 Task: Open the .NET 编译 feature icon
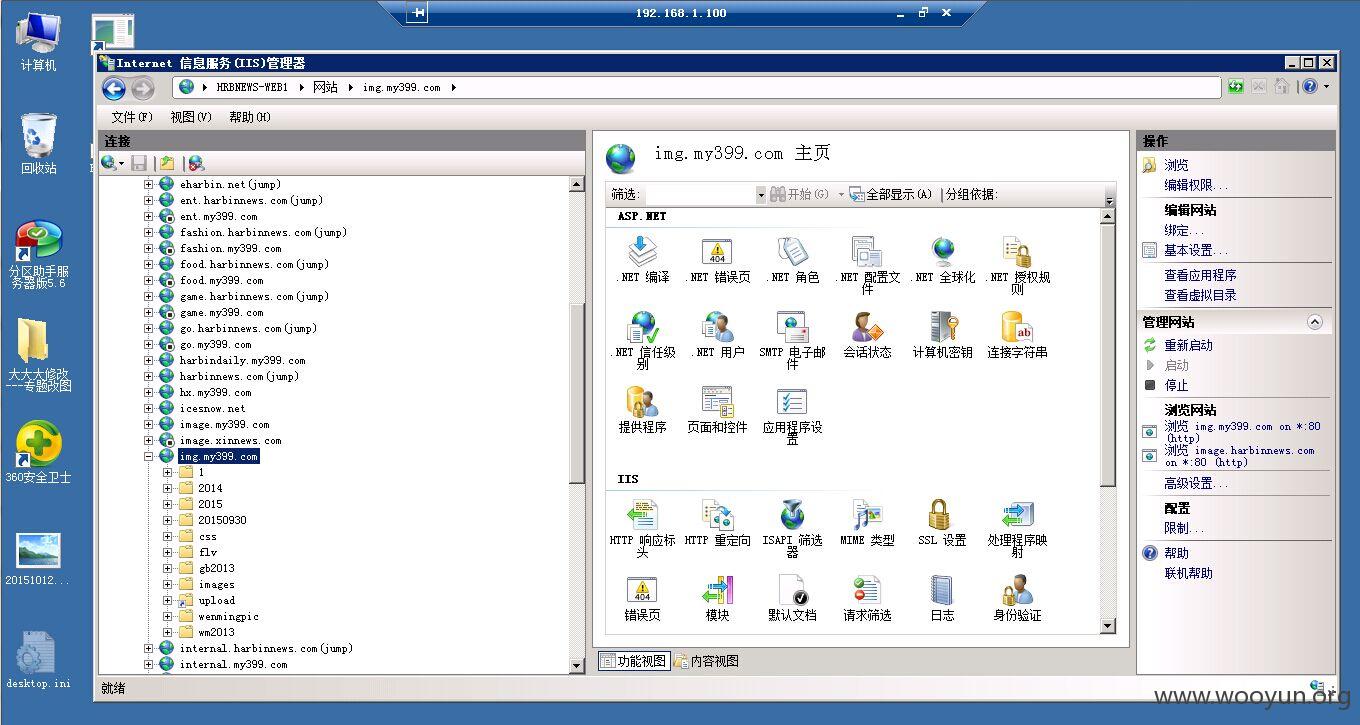642,260
